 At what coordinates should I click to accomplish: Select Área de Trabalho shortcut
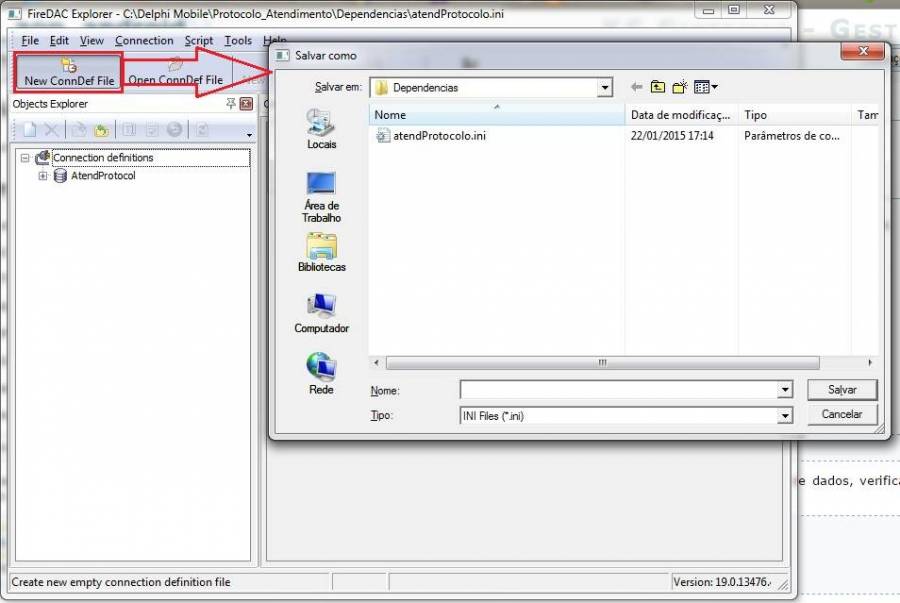(321, 196)
